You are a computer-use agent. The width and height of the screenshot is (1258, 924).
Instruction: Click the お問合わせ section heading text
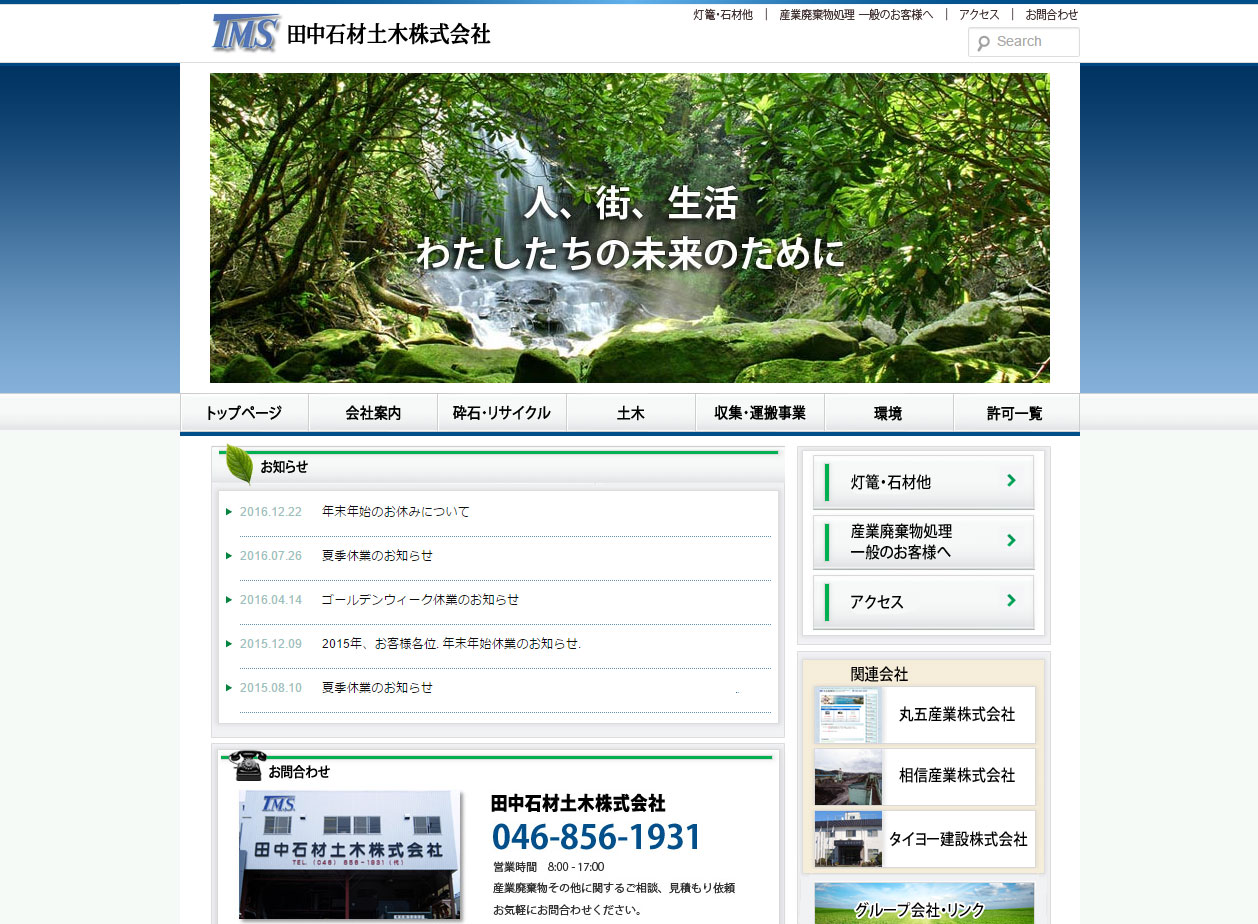(299, 772)
